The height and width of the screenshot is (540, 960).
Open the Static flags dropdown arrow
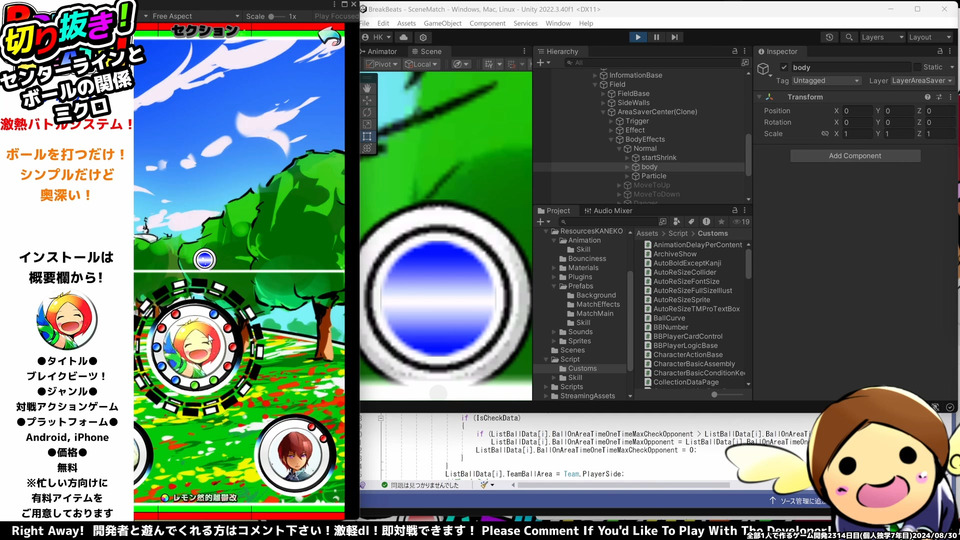952,67
